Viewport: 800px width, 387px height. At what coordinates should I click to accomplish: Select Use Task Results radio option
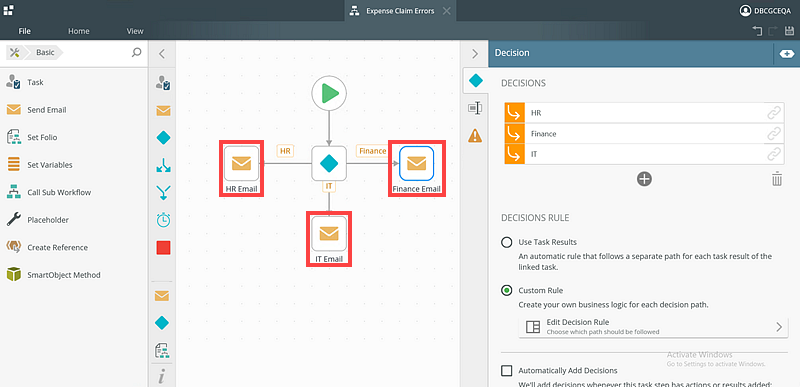click(507, 242)
